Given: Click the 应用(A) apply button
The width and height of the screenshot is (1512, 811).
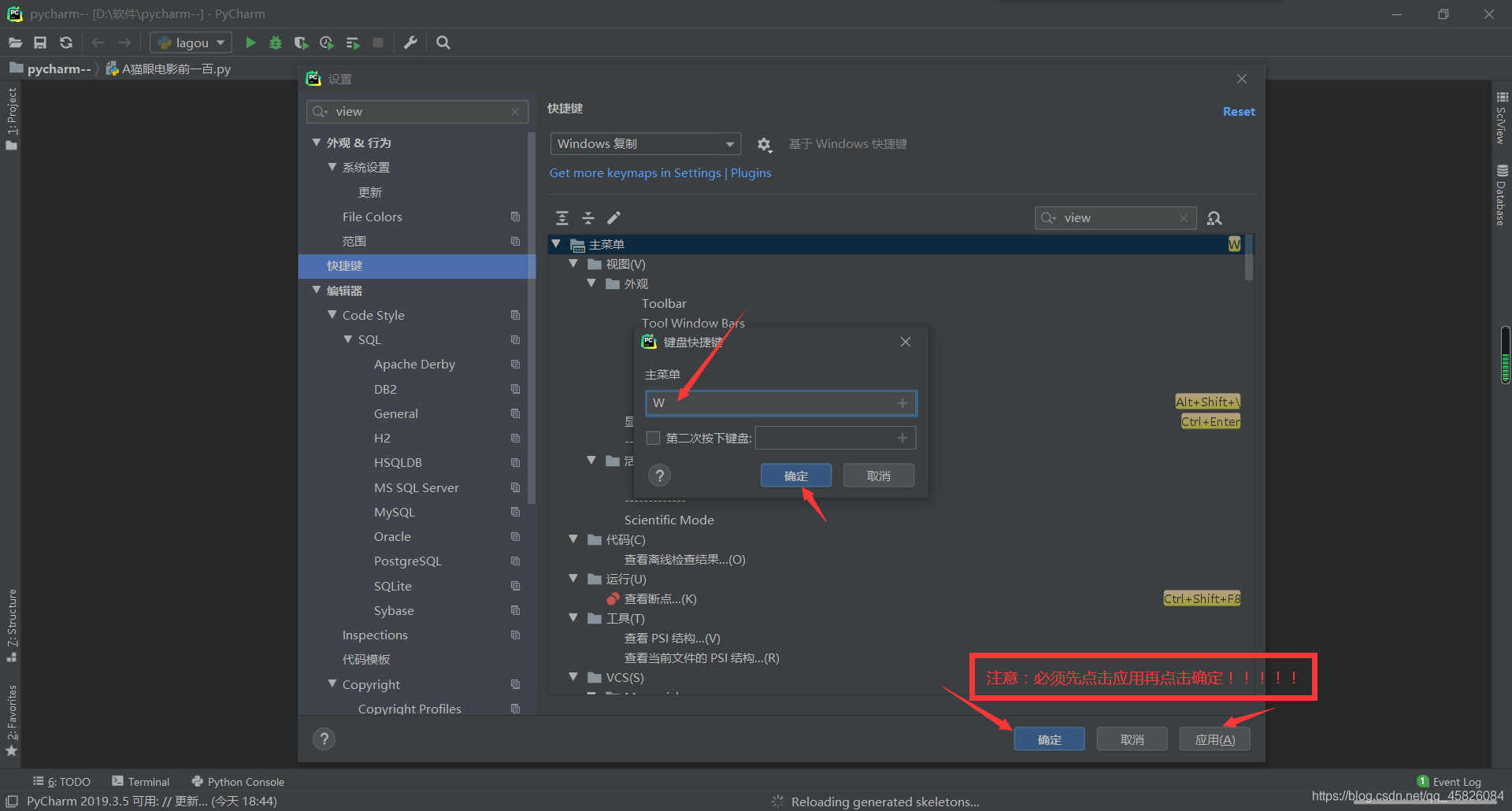Looking at the screenshot, I should 1215,739.
